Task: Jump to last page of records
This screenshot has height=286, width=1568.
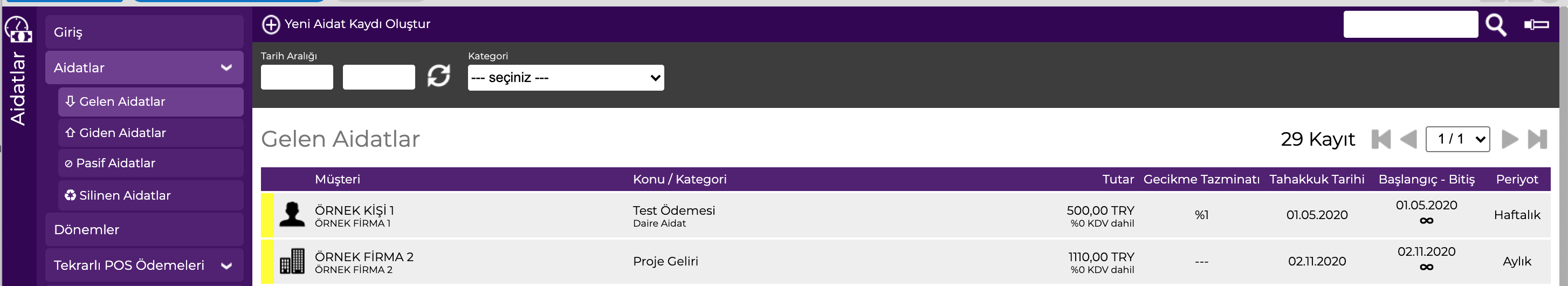Action: tap(1537, 139)
